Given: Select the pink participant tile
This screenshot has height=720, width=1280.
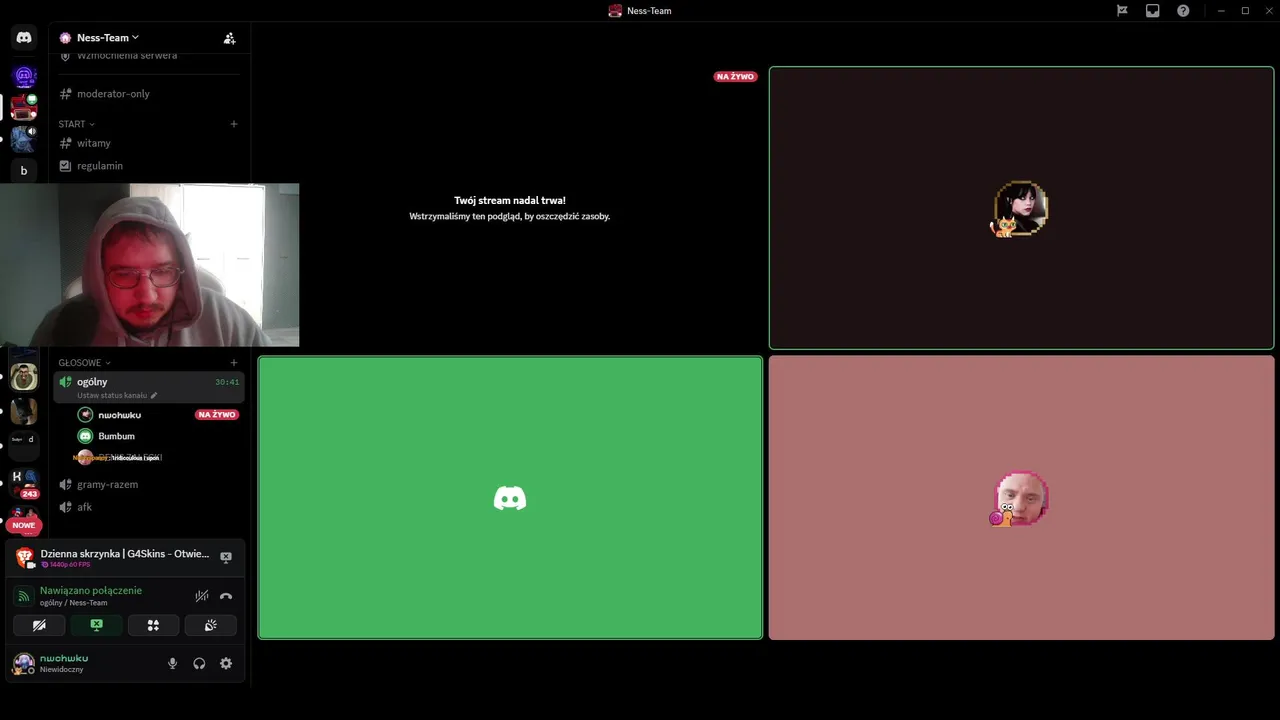Looking at the screenshot, I should [1021, 498].
